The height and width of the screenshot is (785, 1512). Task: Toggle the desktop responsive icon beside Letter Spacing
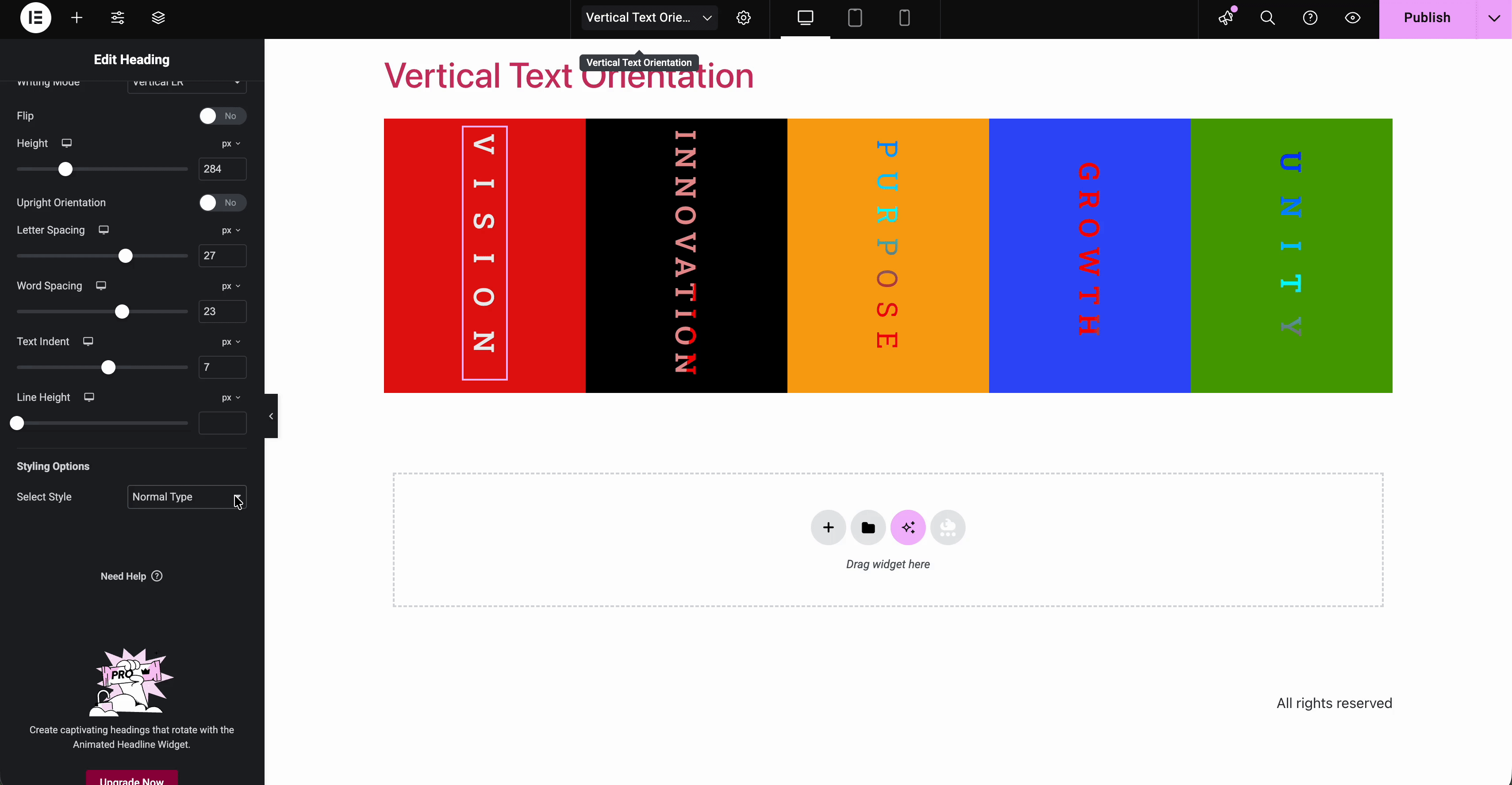[x=104, y=230]
